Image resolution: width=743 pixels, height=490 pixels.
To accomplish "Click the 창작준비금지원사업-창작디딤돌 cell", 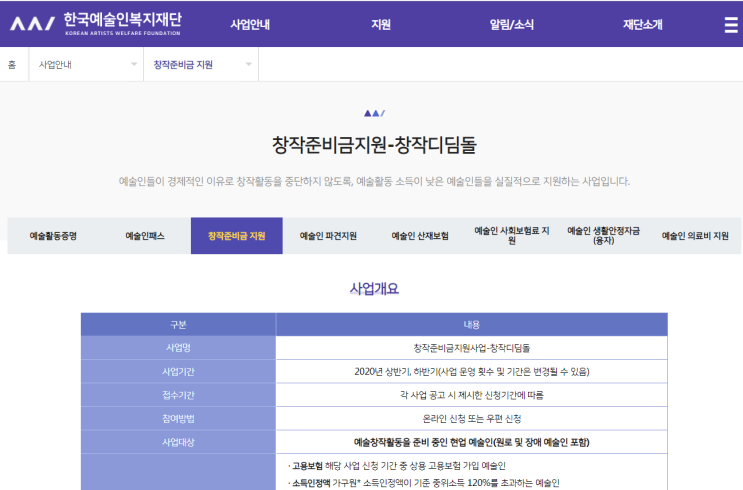I will click(x=471, y=348).
